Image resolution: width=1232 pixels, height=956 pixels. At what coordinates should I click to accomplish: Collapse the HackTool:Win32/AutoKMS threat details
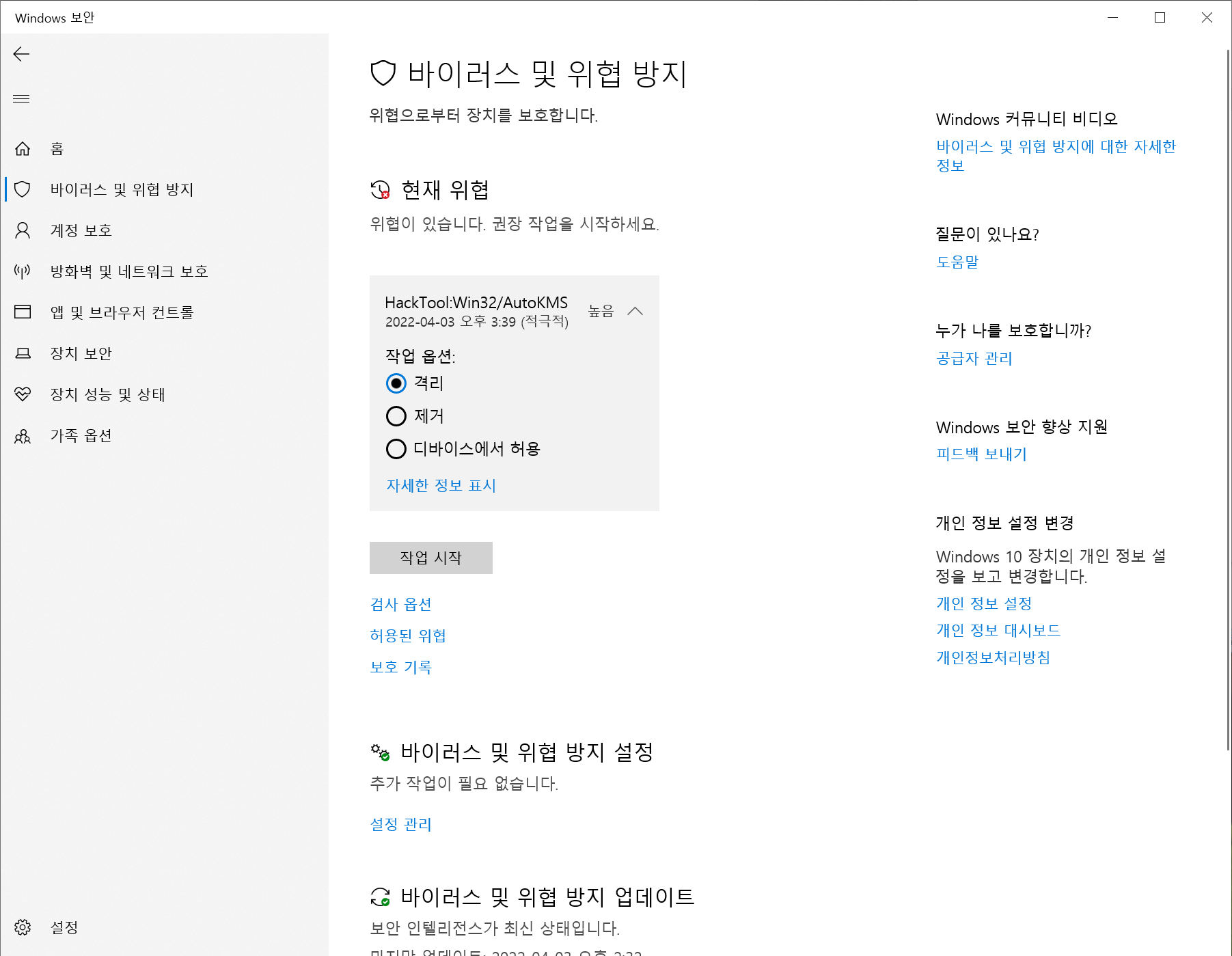coord(635,311)
